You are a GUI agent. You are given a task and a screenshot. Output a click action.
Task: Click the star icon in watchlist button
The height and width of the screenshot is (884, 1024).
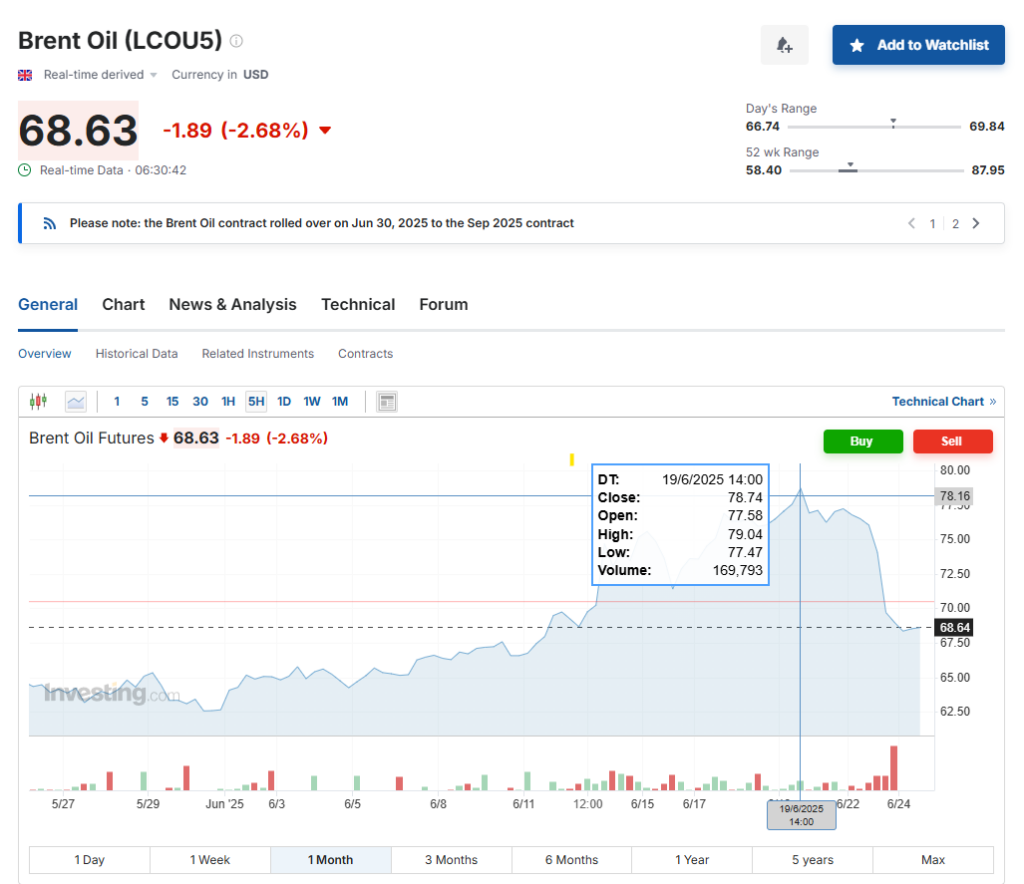tap(857, 45)
